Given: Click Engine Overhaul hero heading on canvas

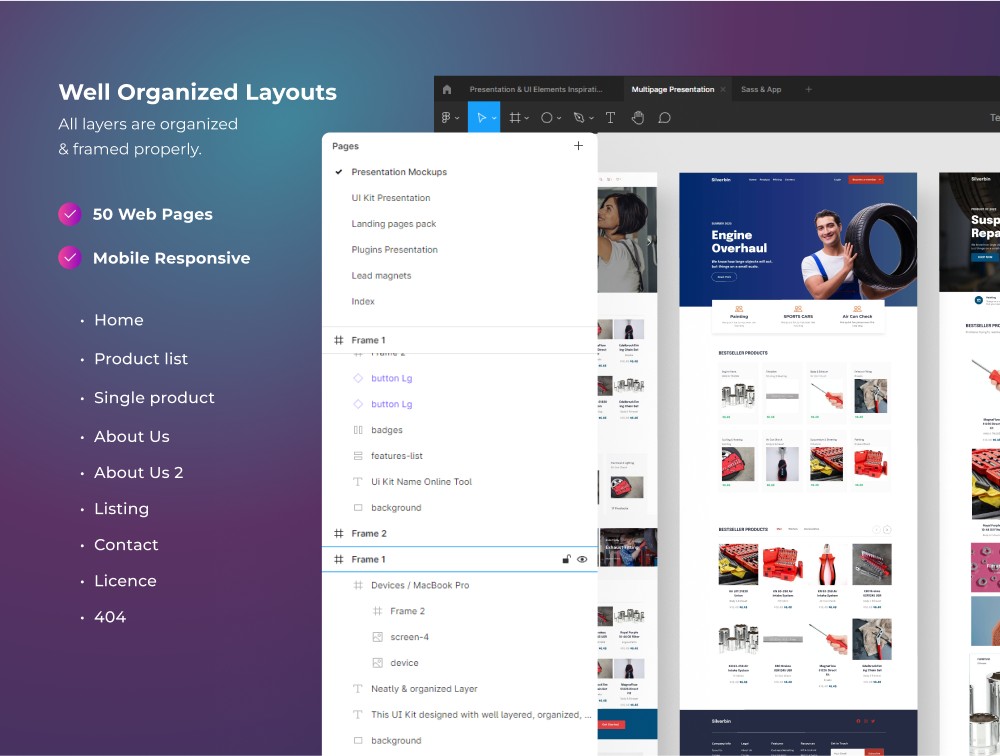Looking at the screenshot, I should click(x=739, y=242).
